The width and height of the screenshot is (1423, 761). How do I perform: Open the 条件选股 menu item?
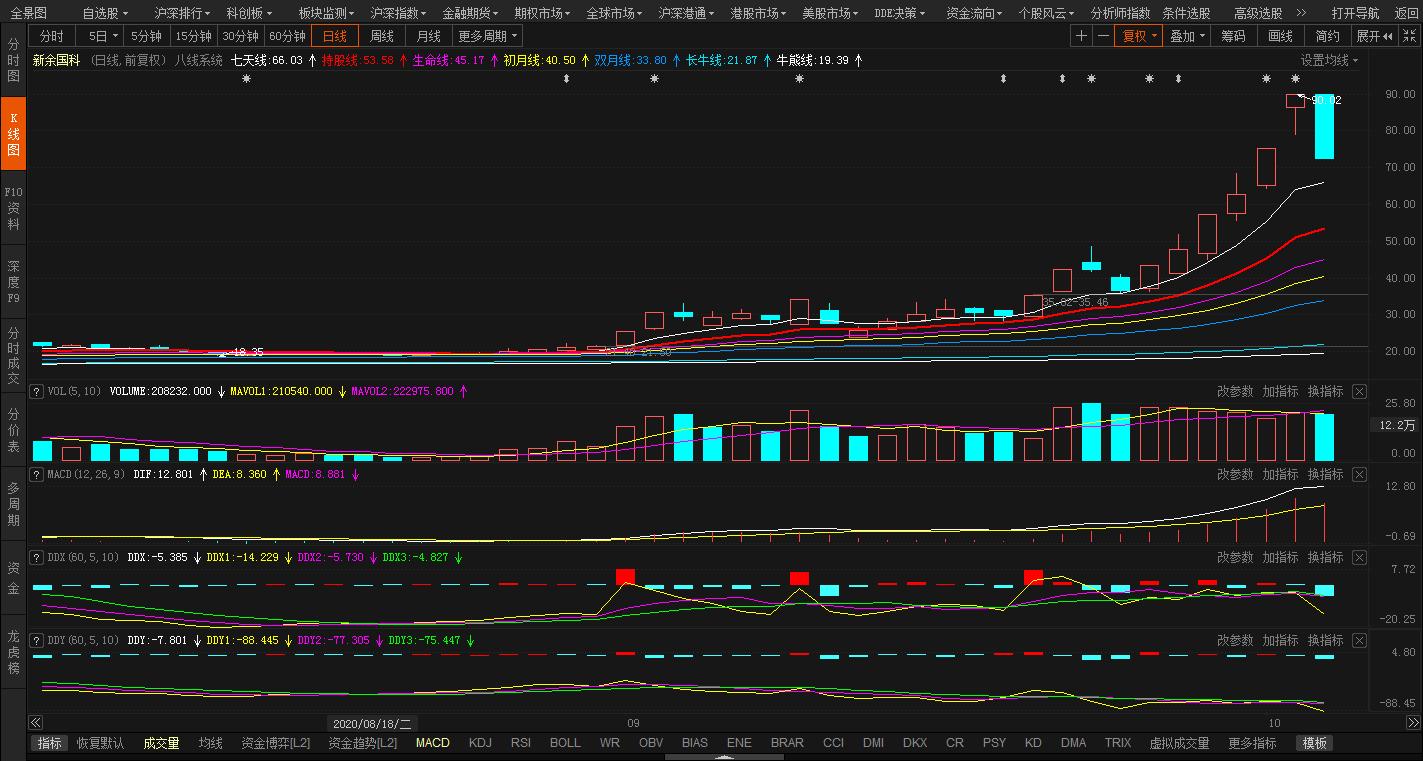click(1186, 13)
